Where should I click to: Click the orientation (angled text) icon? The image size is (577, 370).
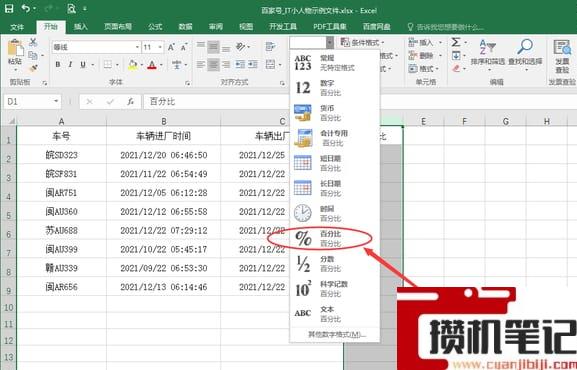click(241, 46)
